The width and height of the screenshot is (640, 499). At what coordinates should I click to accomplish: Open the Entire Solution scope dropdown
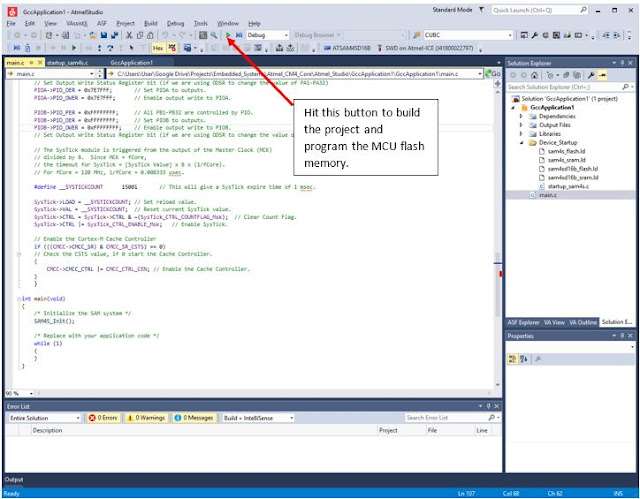[44, 418]
